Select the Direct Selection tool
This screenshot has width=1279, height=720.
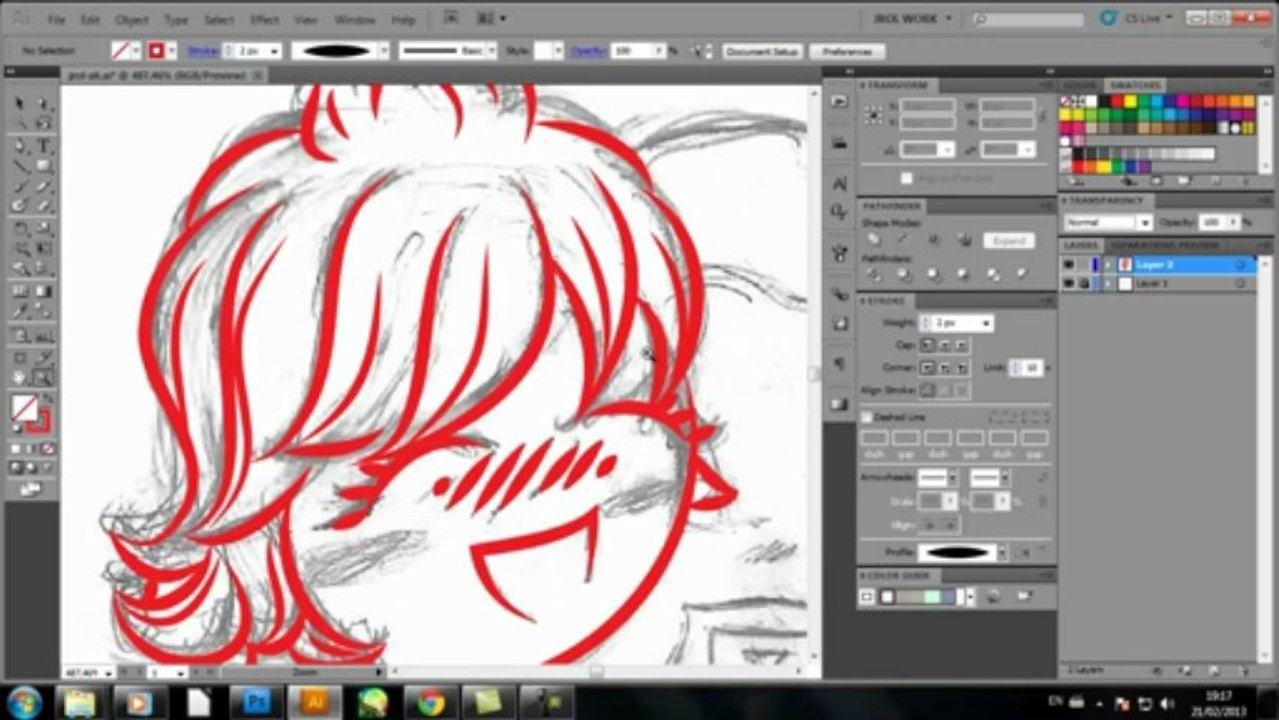43,104
